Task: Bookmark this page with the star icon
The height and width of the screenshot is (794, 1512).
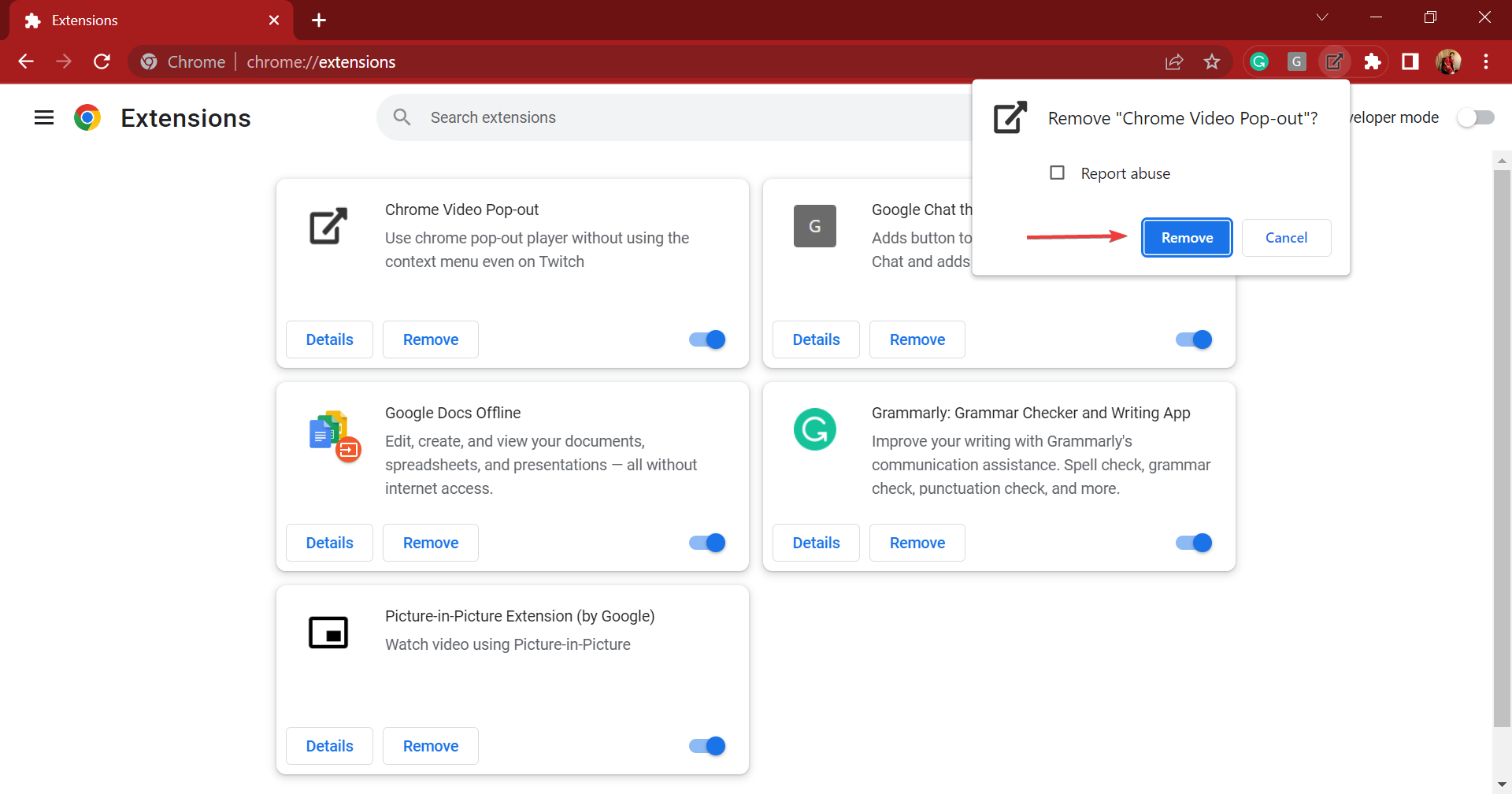Action: 1212,61
